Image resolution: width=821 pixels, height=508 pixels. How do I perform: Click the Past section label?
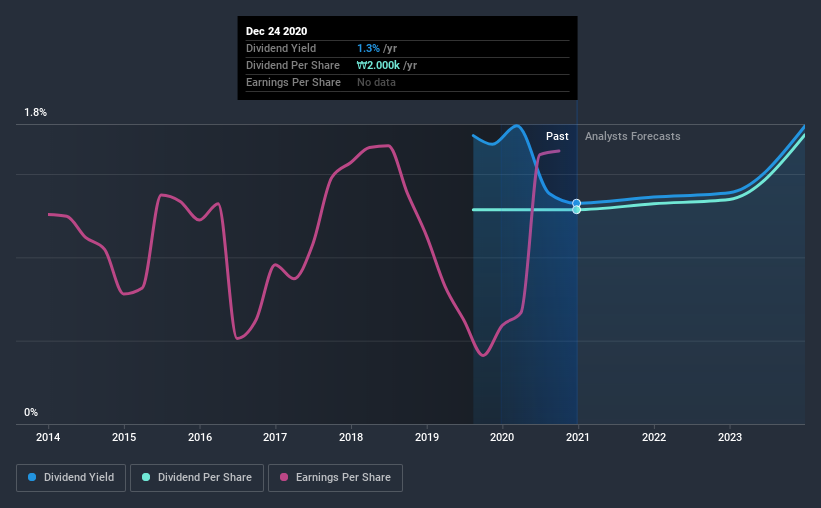coord(557,136)
